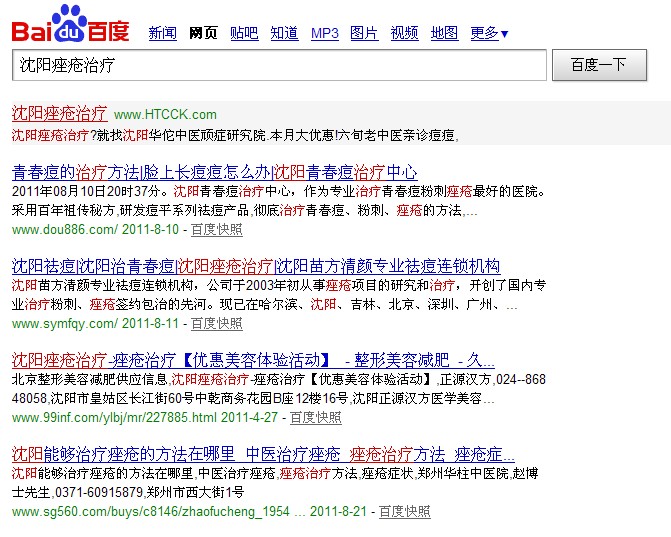
Task: Open the 知道 tab
Action: (x=284, y=34)
